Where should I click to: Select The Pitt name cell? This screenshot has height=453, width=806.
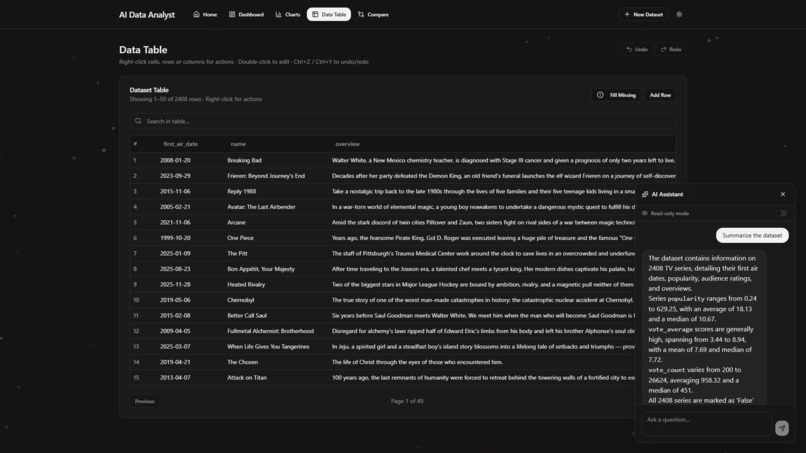pyautogui.click(x=237, y=253)
